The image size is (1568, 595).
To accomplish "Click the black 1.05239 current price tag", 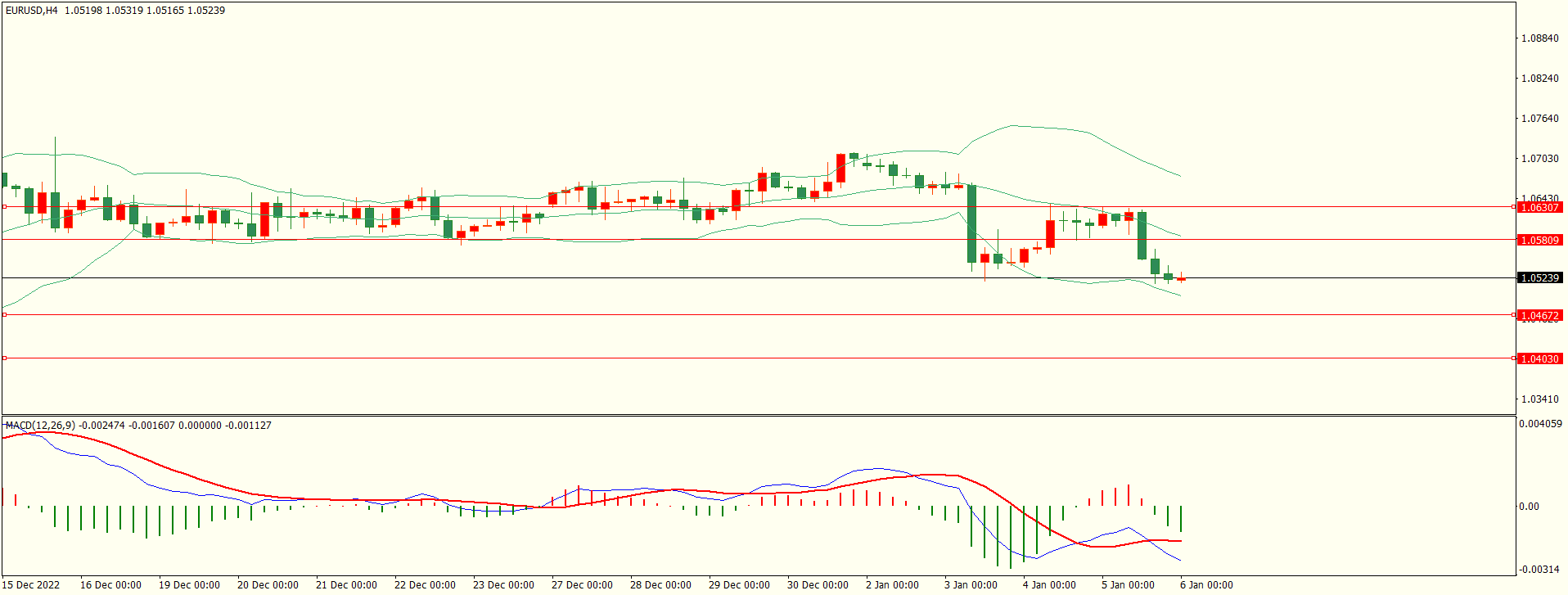I will [x=1540, y=278].
